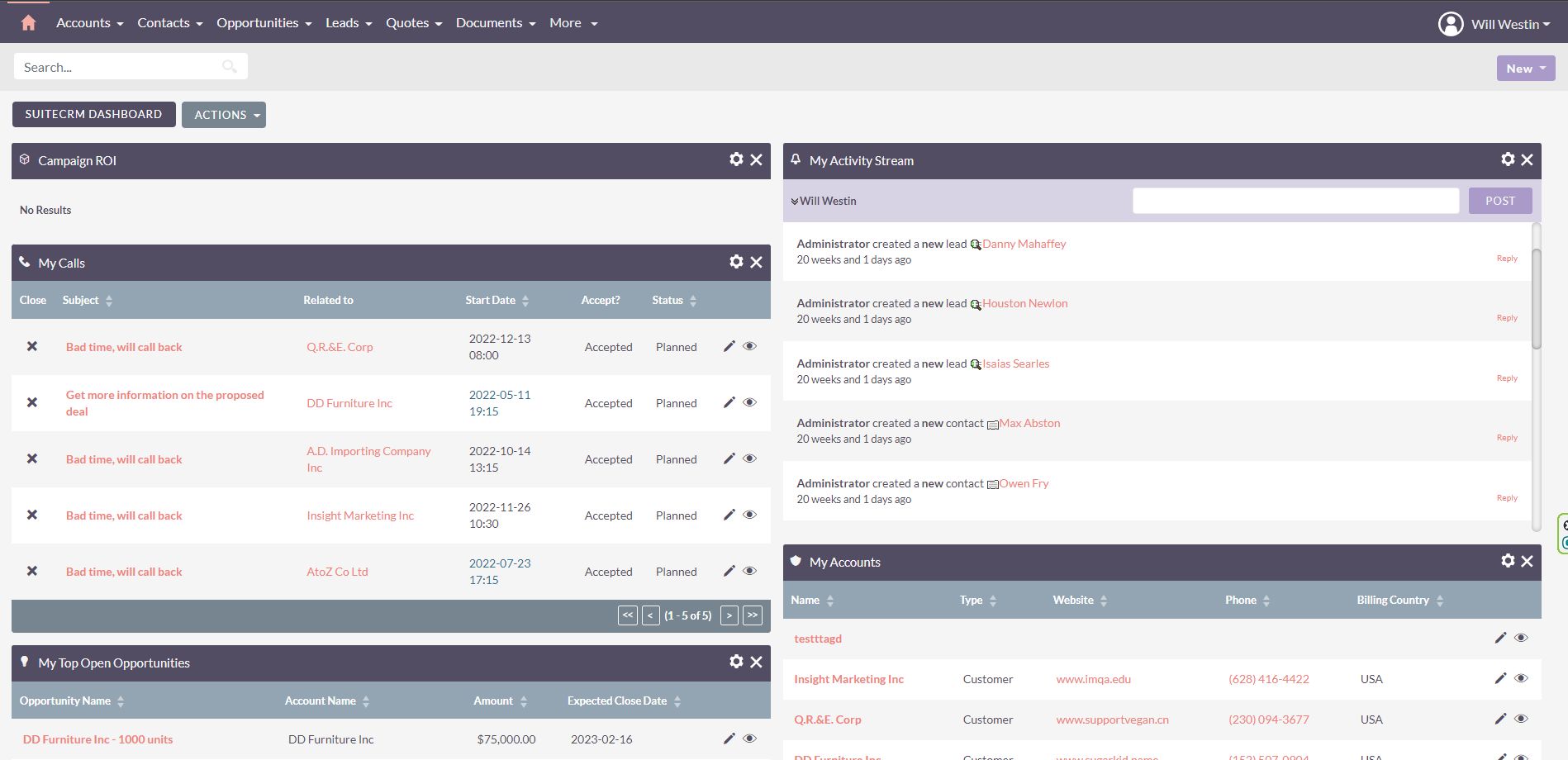Open the New create dropdown
Viewport: 1568px width, 760px height.
1526,69
